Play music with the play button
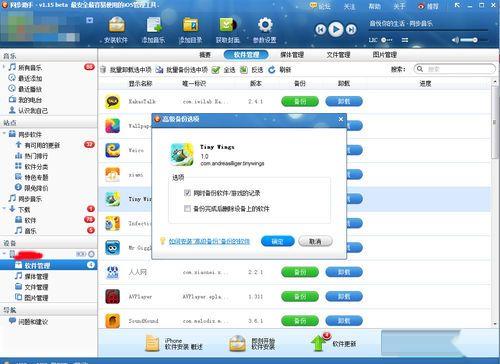The image size is (500, 364). tap(336, 30)
